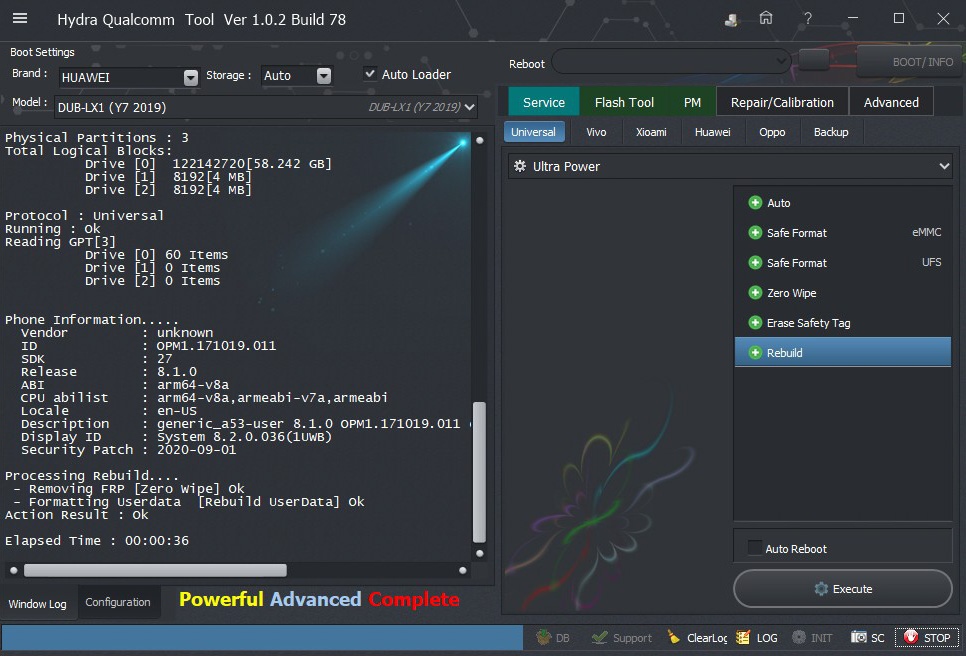The height and width of the screenshot is (656, 966).
Task: Click the INIT gear icon
Action: click(x=798, y=637)
